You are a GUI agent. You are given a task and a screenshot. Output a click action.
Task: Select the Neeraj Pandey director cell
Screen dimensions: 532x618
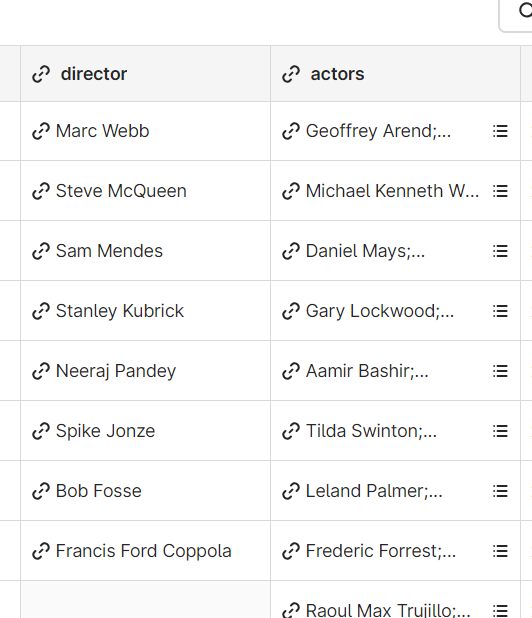[x=145, y=371]
